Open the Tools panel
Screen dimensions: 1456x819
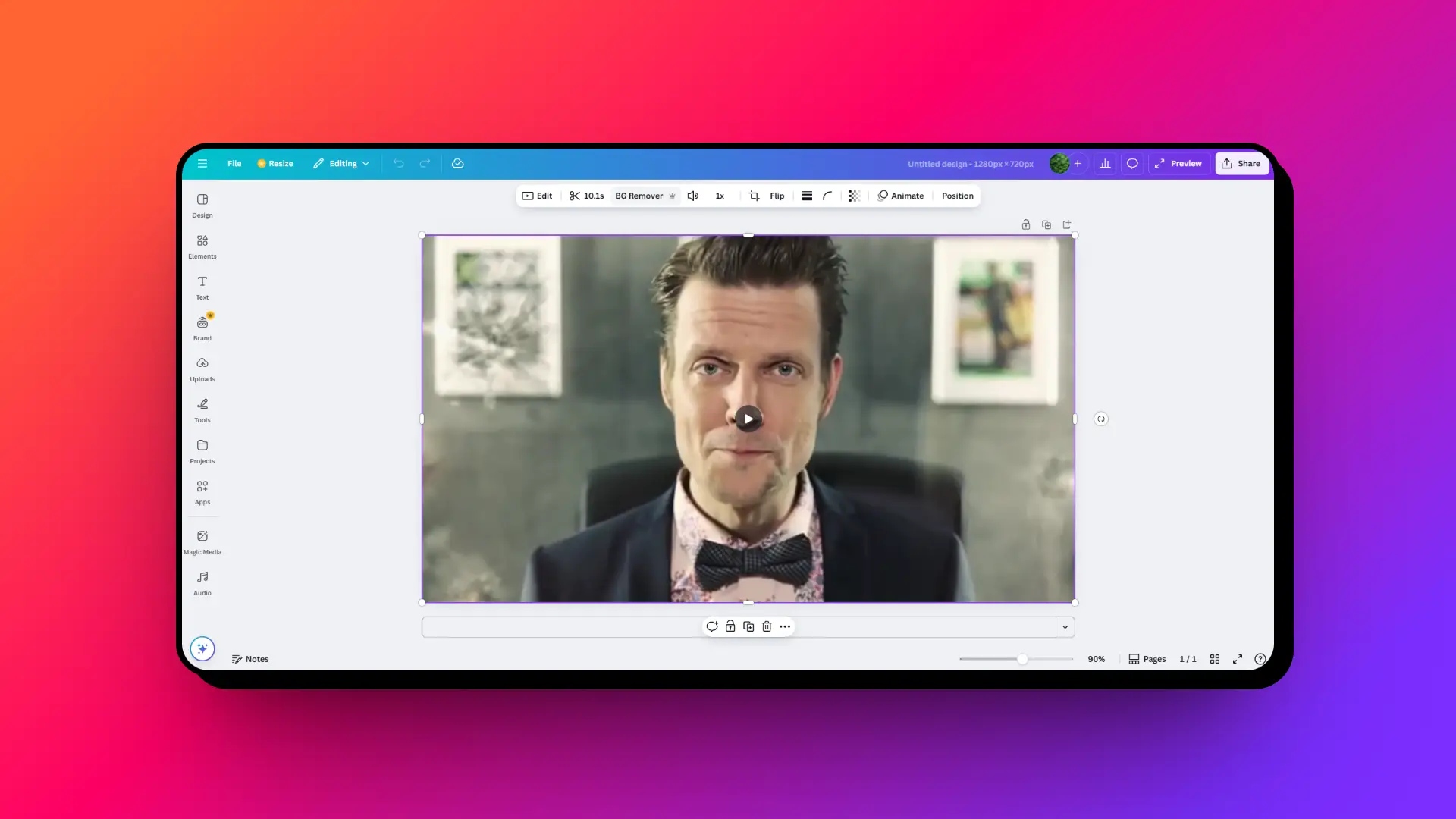[202, 410]
